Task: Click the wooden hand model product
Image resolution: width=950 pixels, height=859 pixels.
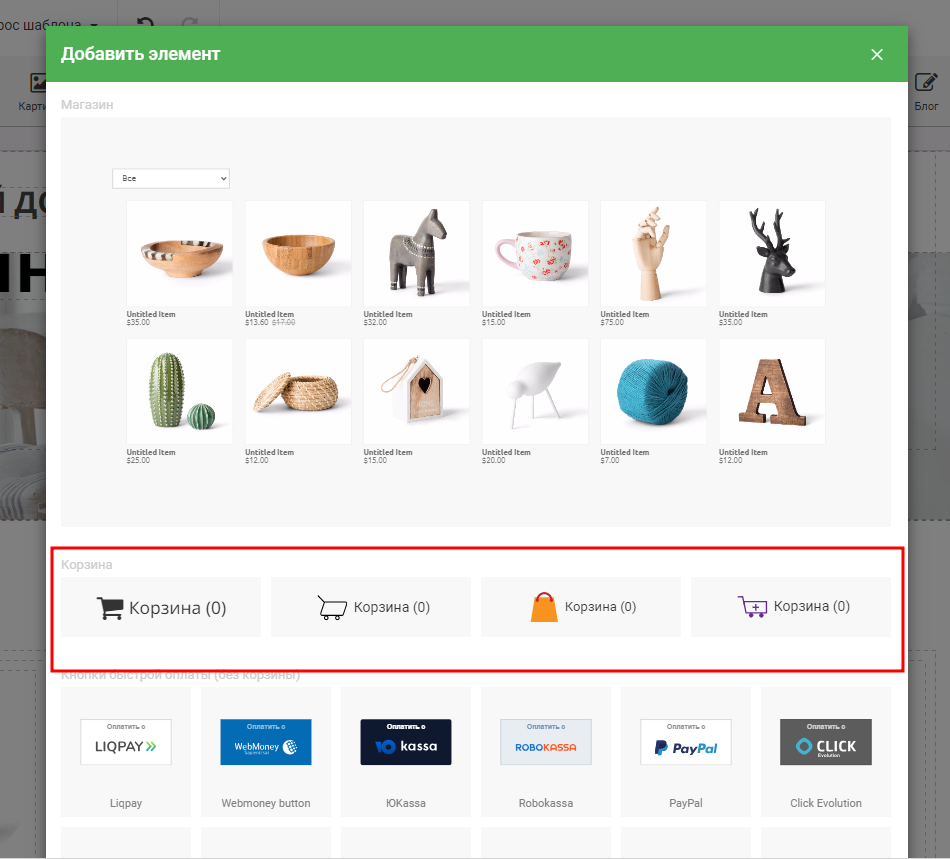Action: [x=653, y=254]
